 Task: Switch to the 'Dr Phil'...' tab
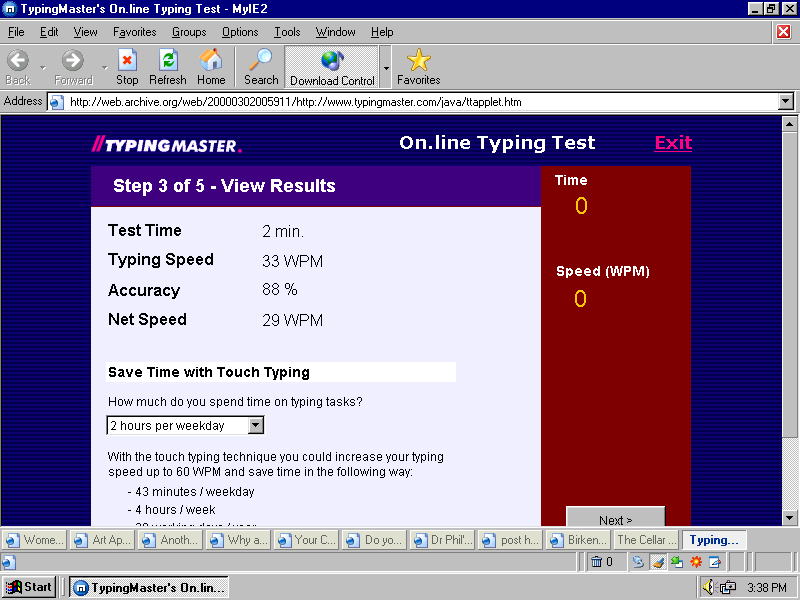click(x=443, y=540)
